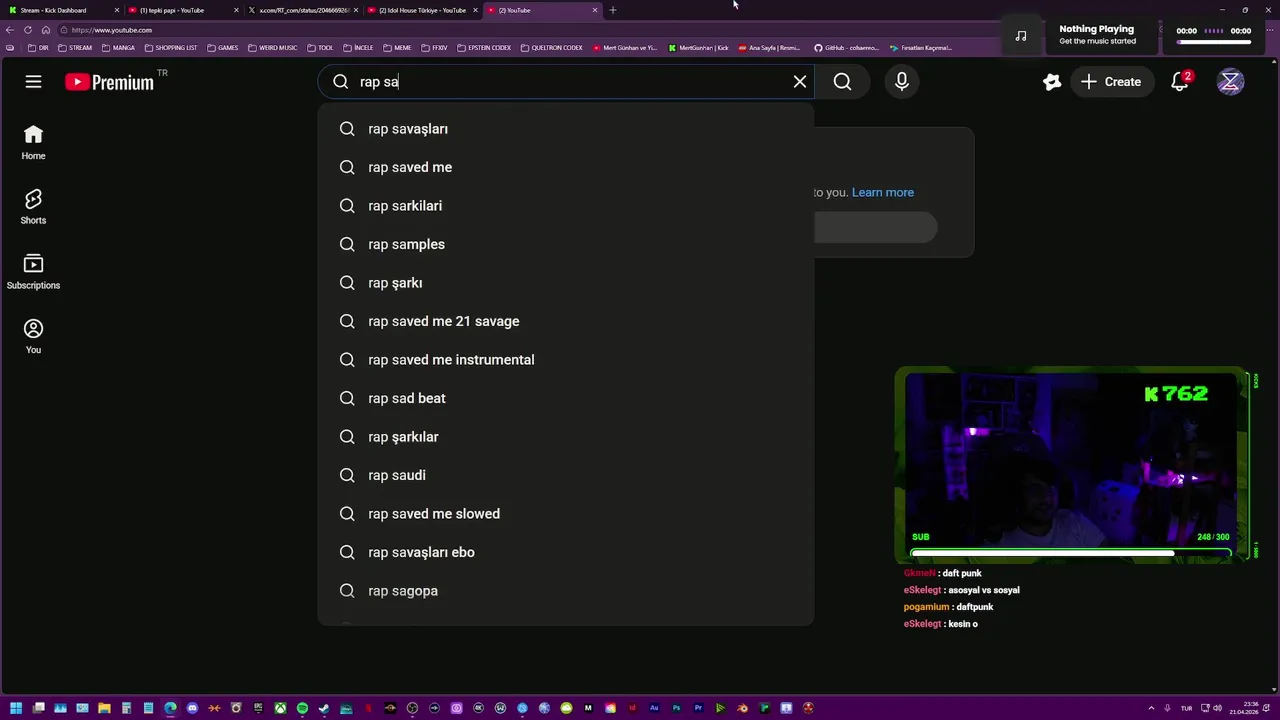Open the WEIRD MUSIC bookmarks folder
This screenshot has width=1280, height=720.
(273, 48)
